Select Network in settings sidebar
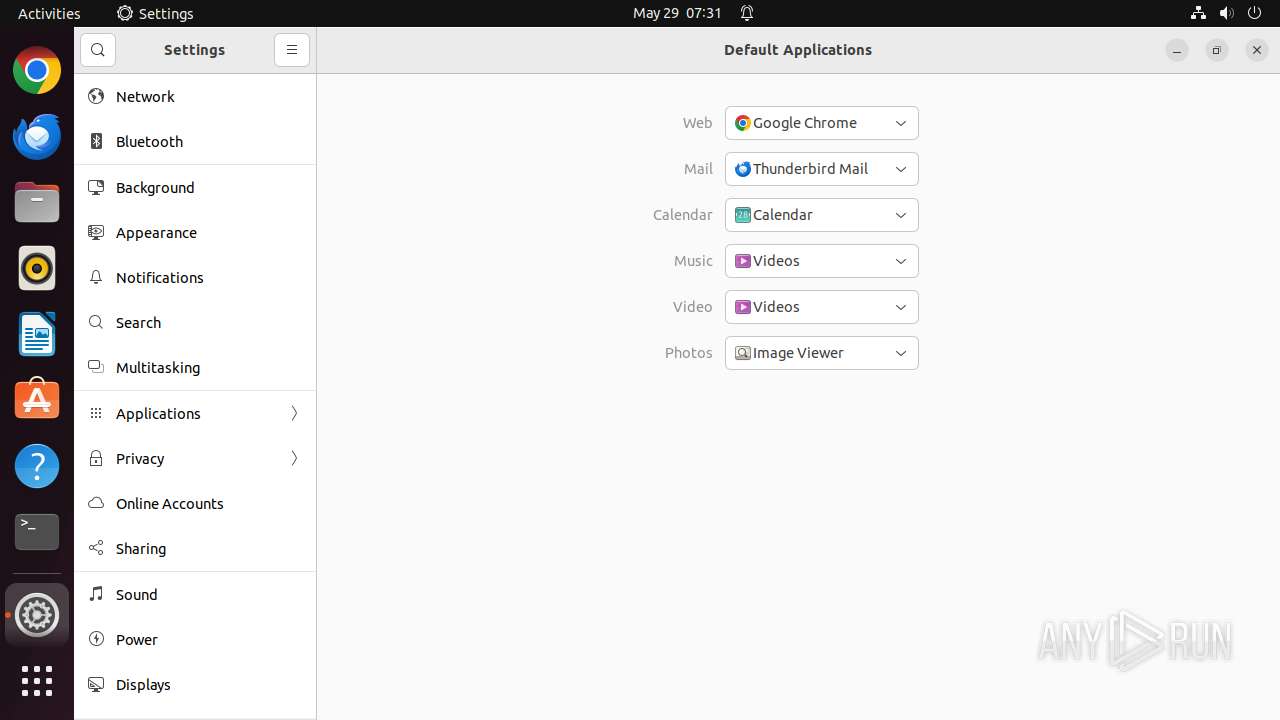Screen dimensions: 1280x720 click(195, 97)
